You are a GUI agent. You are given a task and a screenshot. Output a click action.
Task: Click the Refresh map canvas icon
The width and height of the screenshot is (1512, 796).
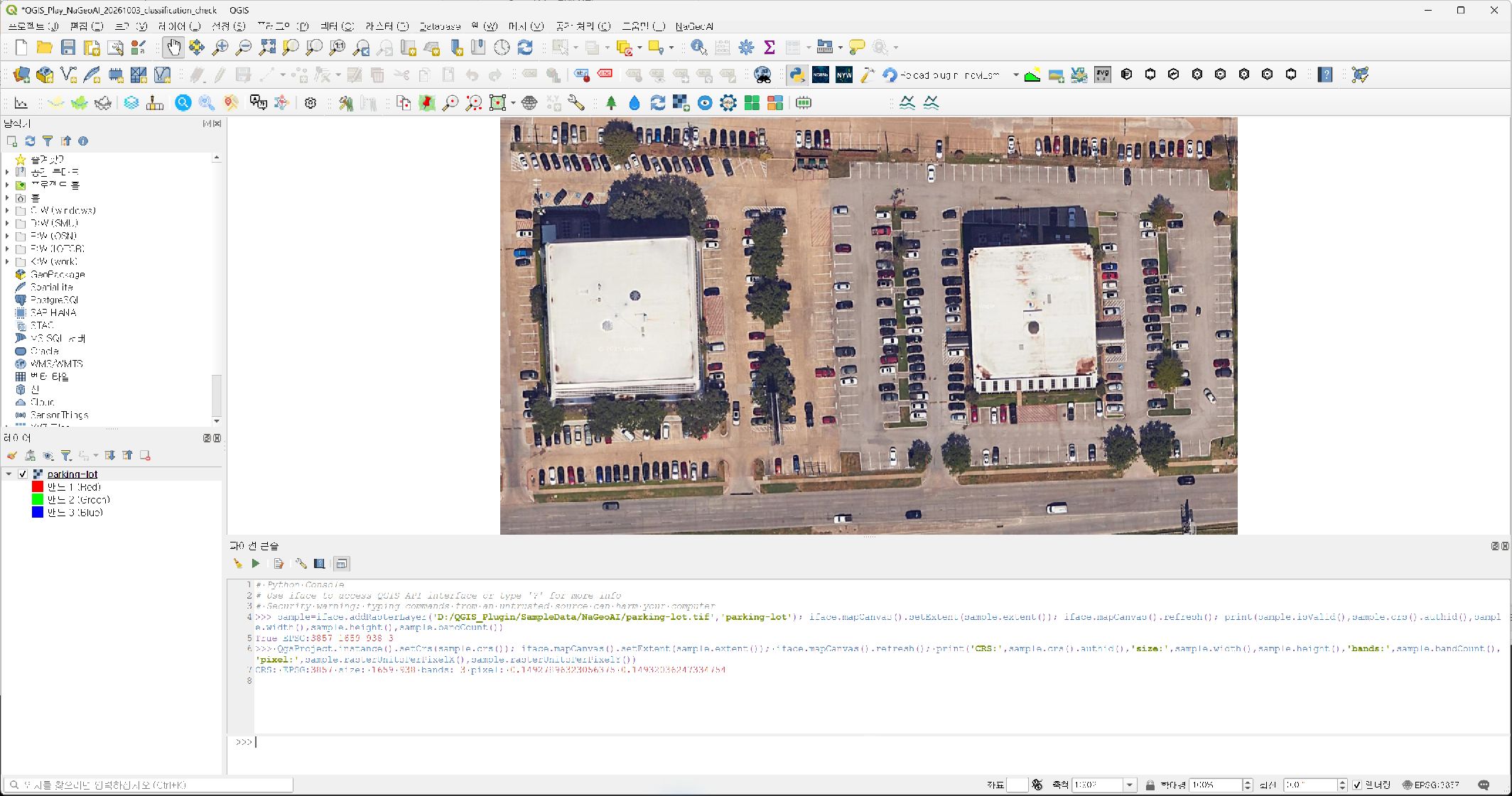(x=525, y=48)
